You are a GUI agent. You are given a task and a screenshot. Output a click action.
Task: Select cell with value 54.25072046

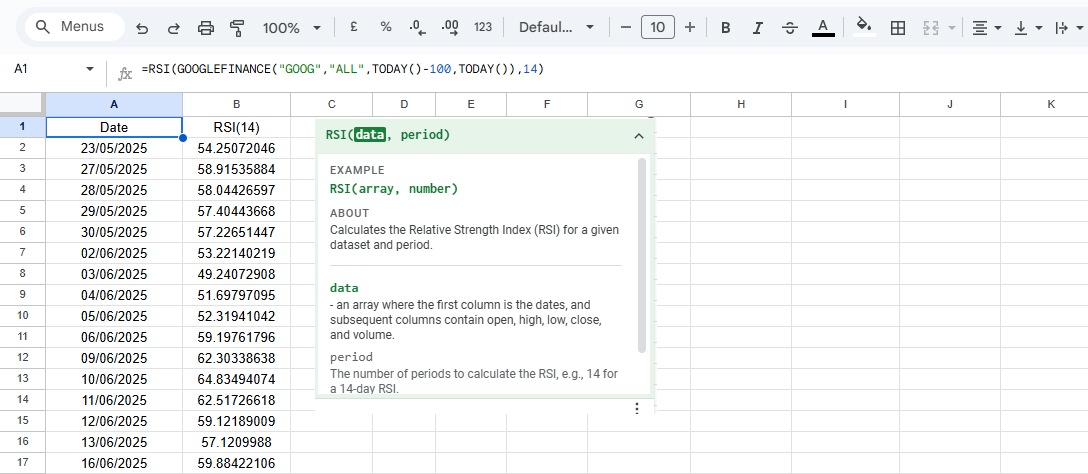point(237,149)
